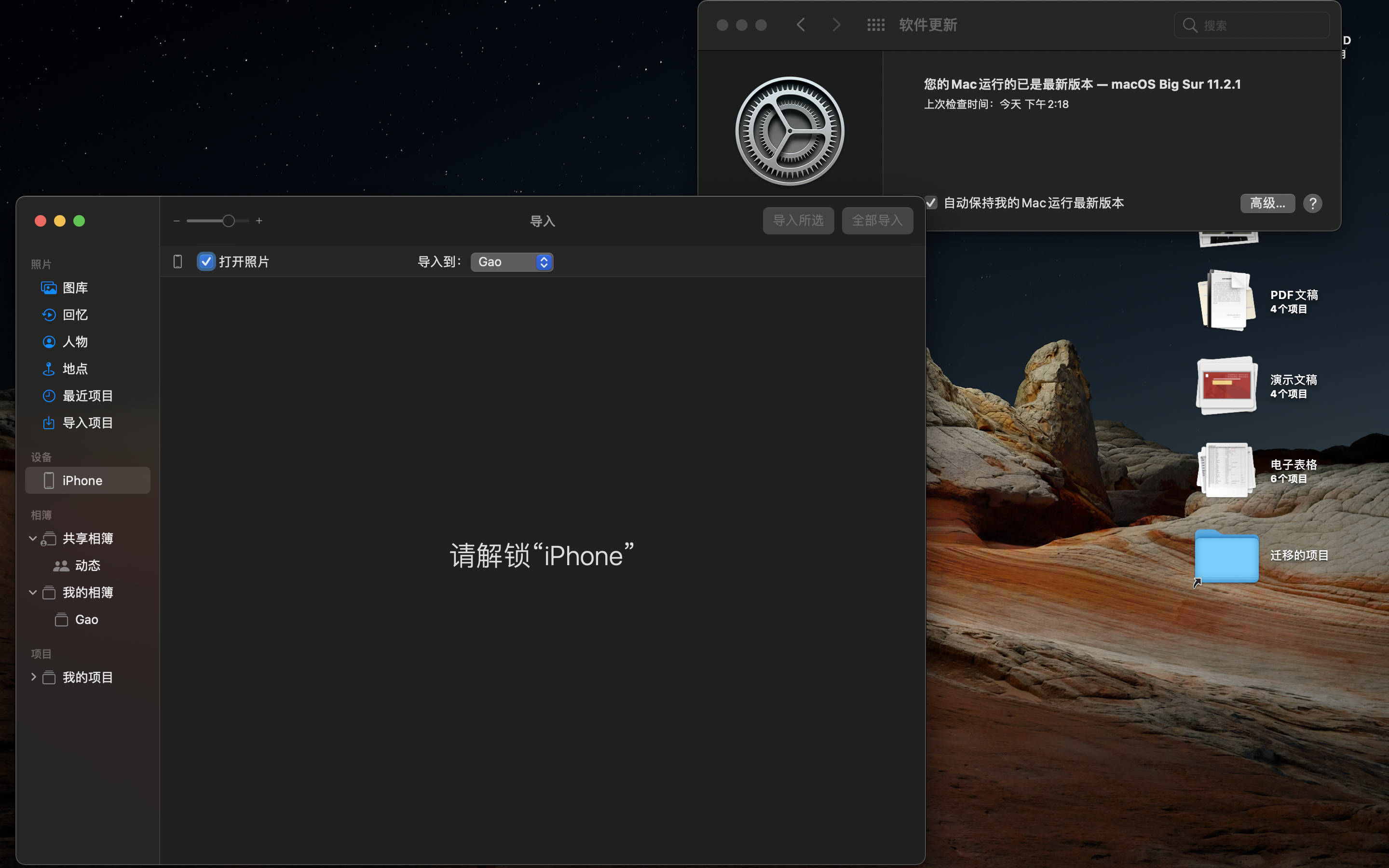Viewport: 1389px width, 868px height.
Task: Open the People section icon
Action: (x=49, y=341)
